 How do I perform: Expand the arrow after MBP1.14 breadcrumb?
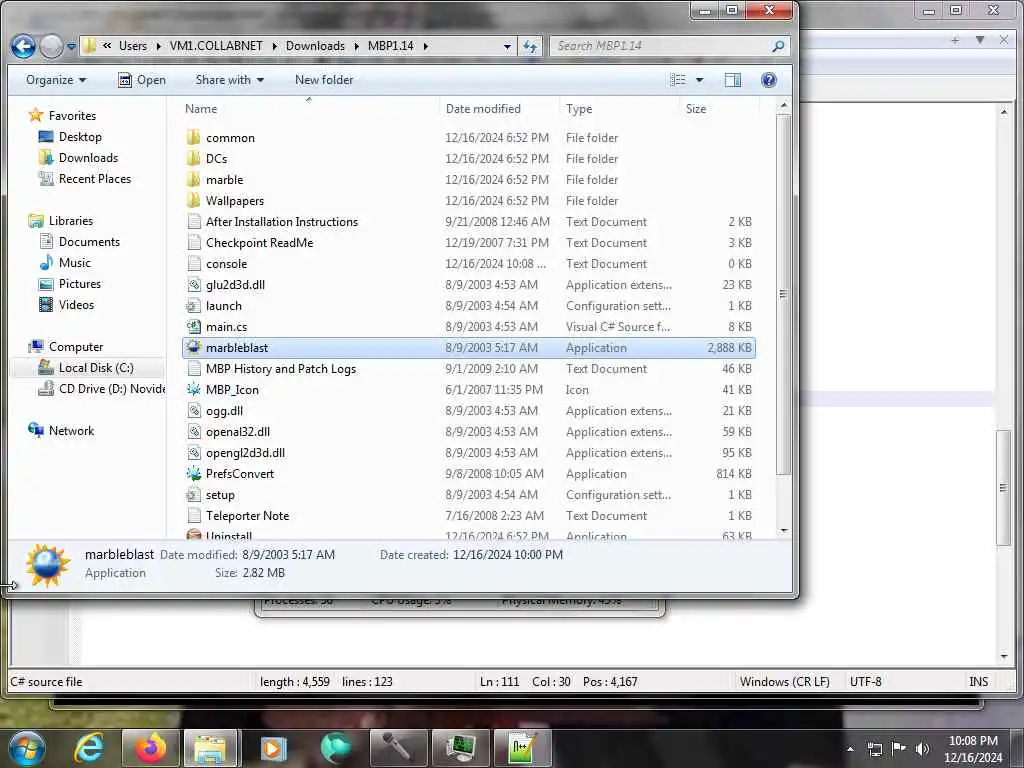[x=426, y=46]
